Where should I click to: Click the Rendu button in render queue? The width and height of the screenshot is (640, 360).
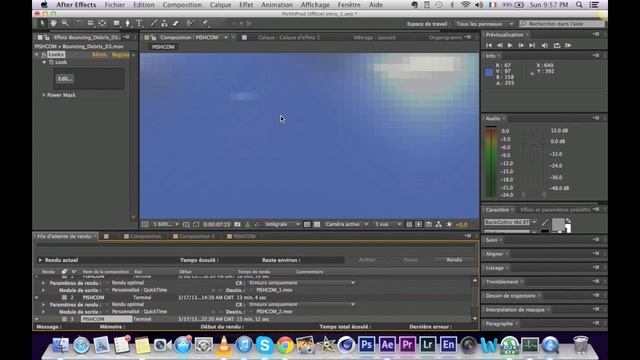(x=454, y=260)
